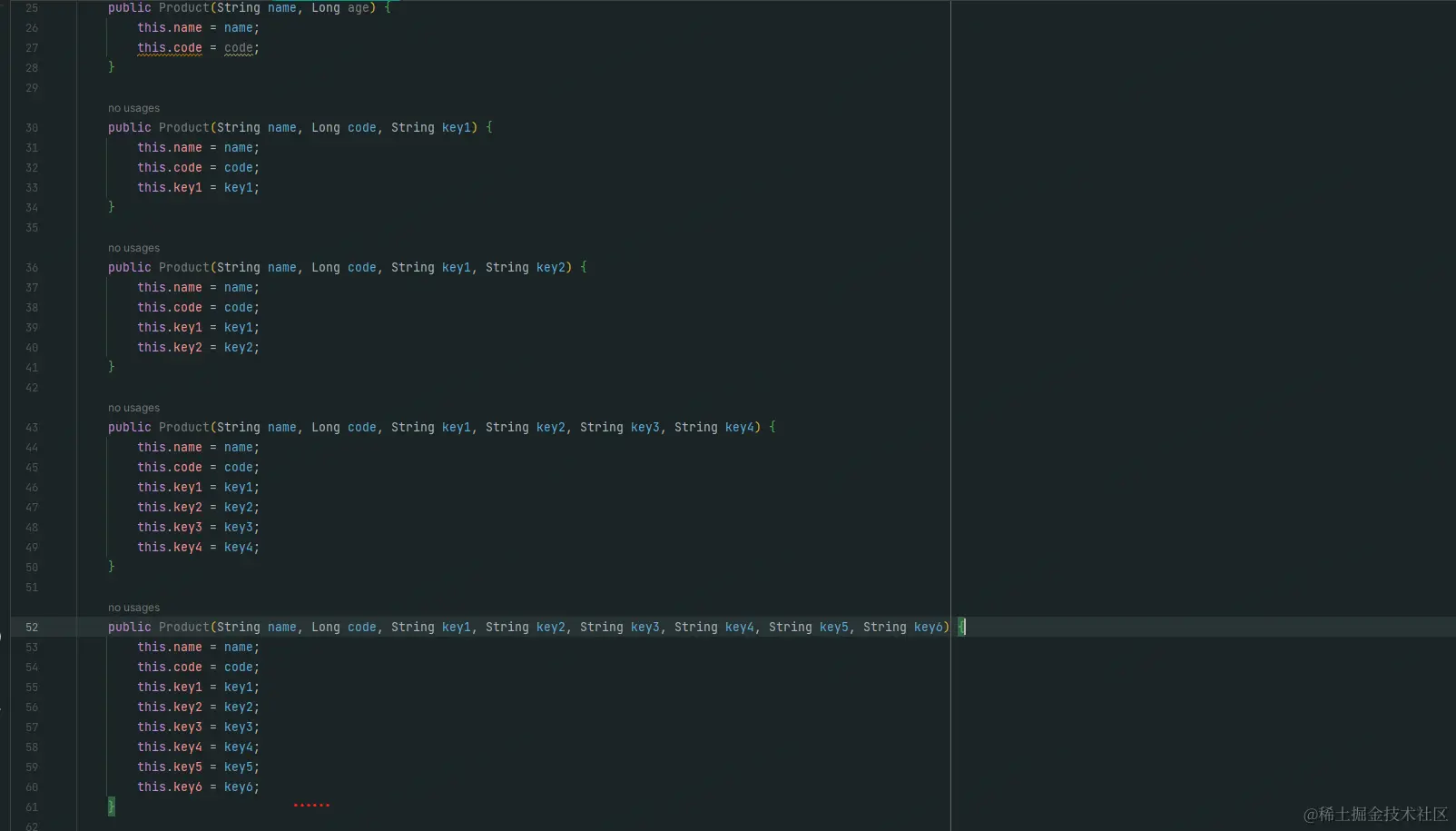Click line number 36 in the gutter
This screenshot has width=1456, height=831.
[x=32, y=268]
